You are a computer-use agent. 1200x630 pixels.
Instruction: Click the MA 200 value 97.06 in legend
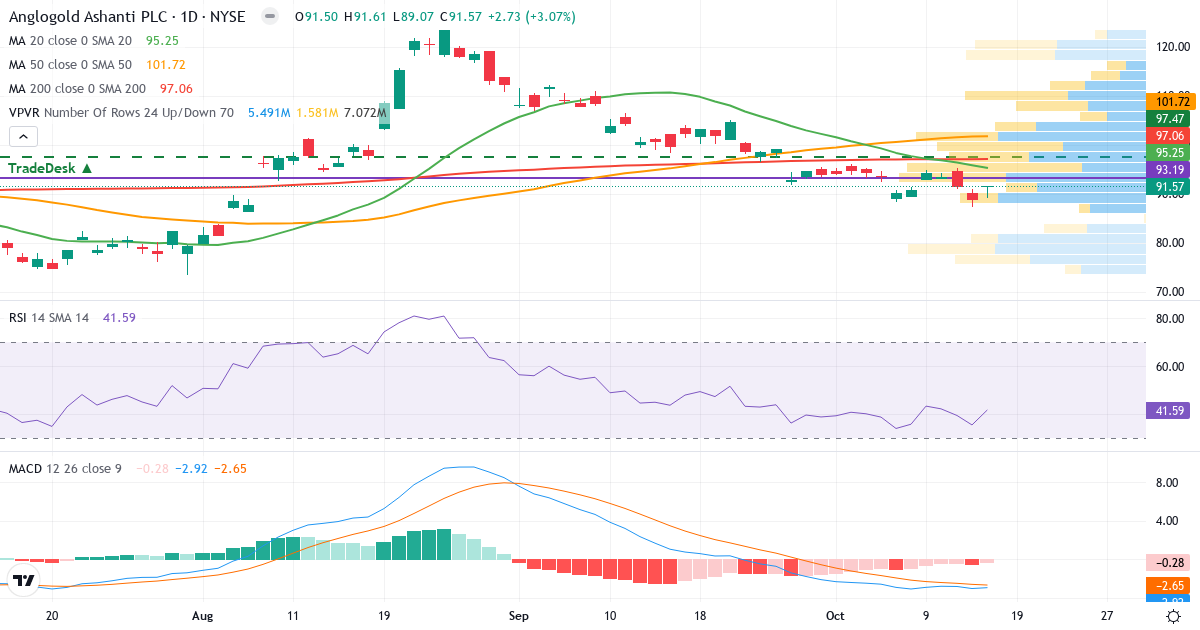coord(175,89)
